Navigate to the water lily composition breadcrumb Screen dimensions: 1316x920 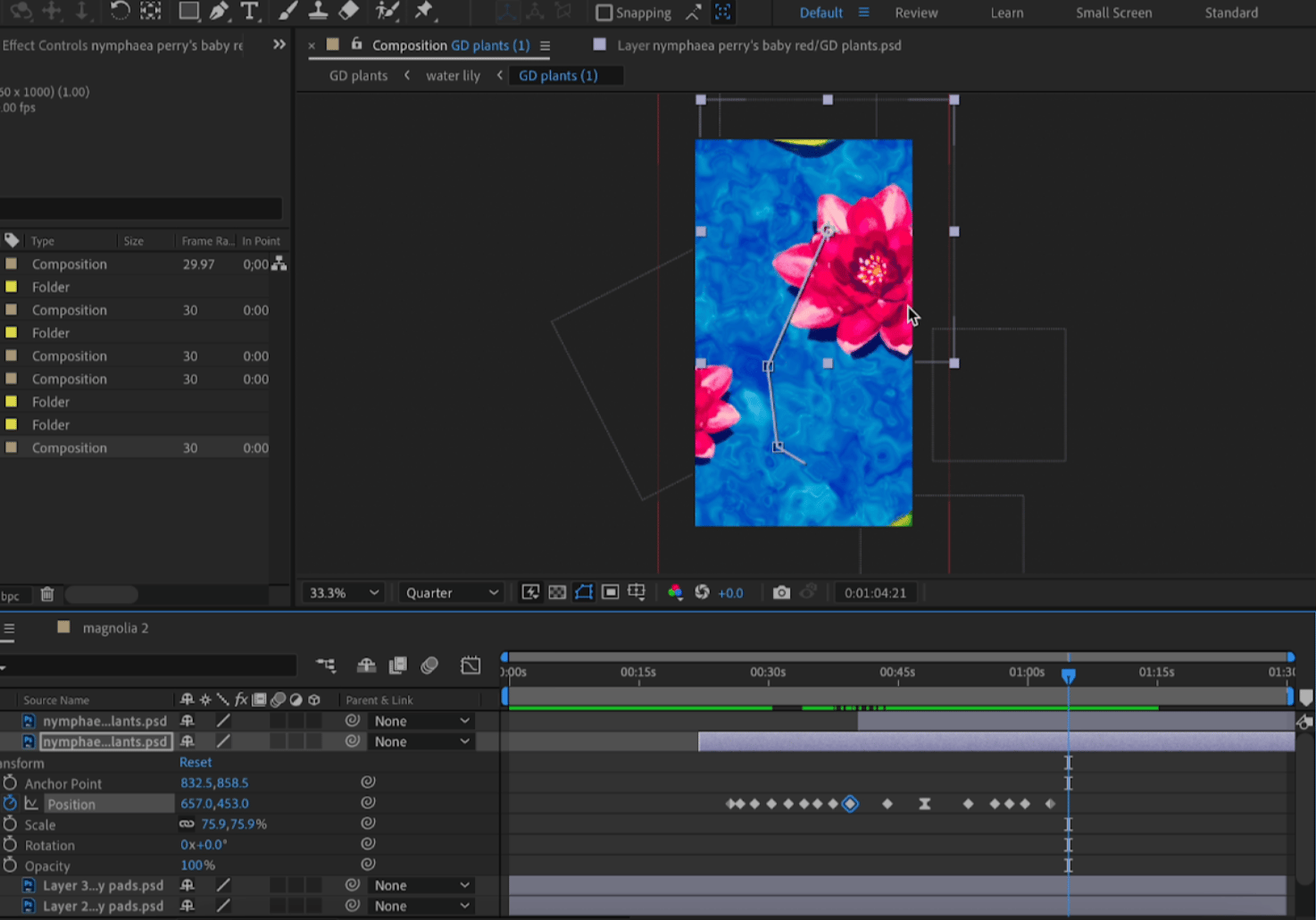click(453, 76)
